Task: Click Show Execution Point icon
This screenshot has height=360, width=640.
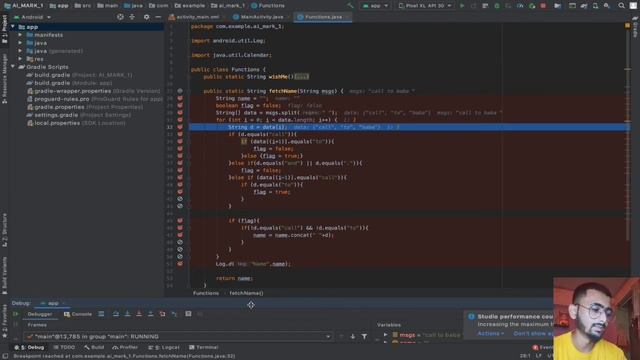Action: 101,314
